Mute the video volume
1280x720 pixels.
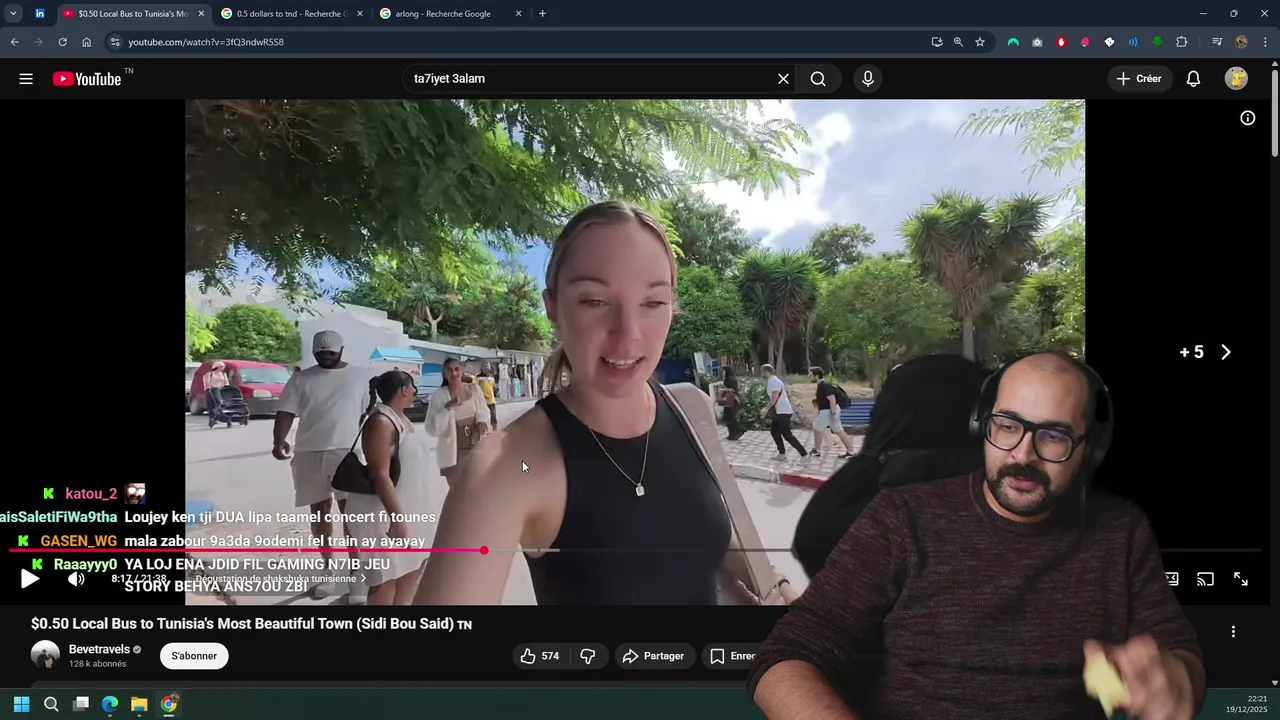click(76, 579)
